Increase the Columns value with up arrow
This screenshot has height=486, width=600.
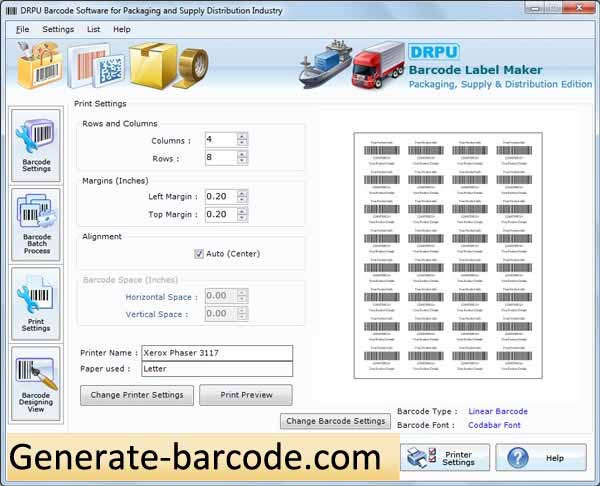coord(242,136)
